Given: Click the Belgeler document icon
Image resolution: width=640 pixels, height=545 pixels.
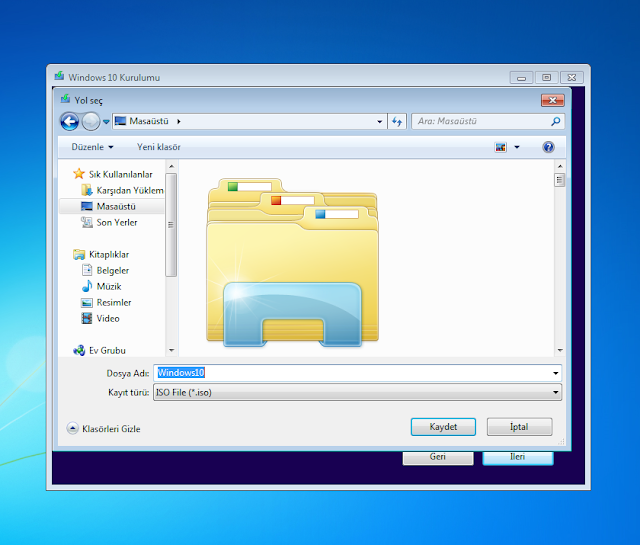Looking at the screenshot, I should coord(87,270).
